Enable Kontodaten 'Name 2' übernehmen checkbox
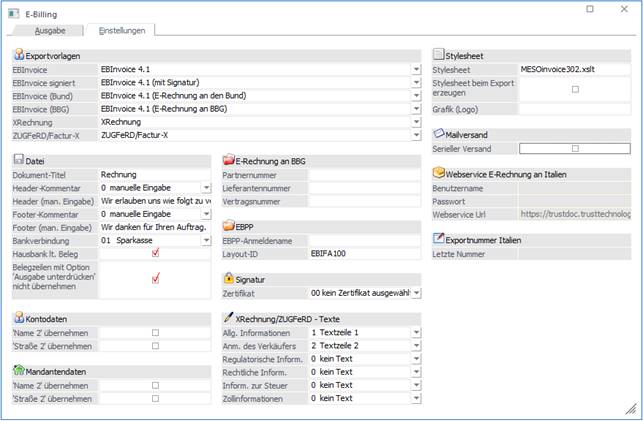 point(155,332)
